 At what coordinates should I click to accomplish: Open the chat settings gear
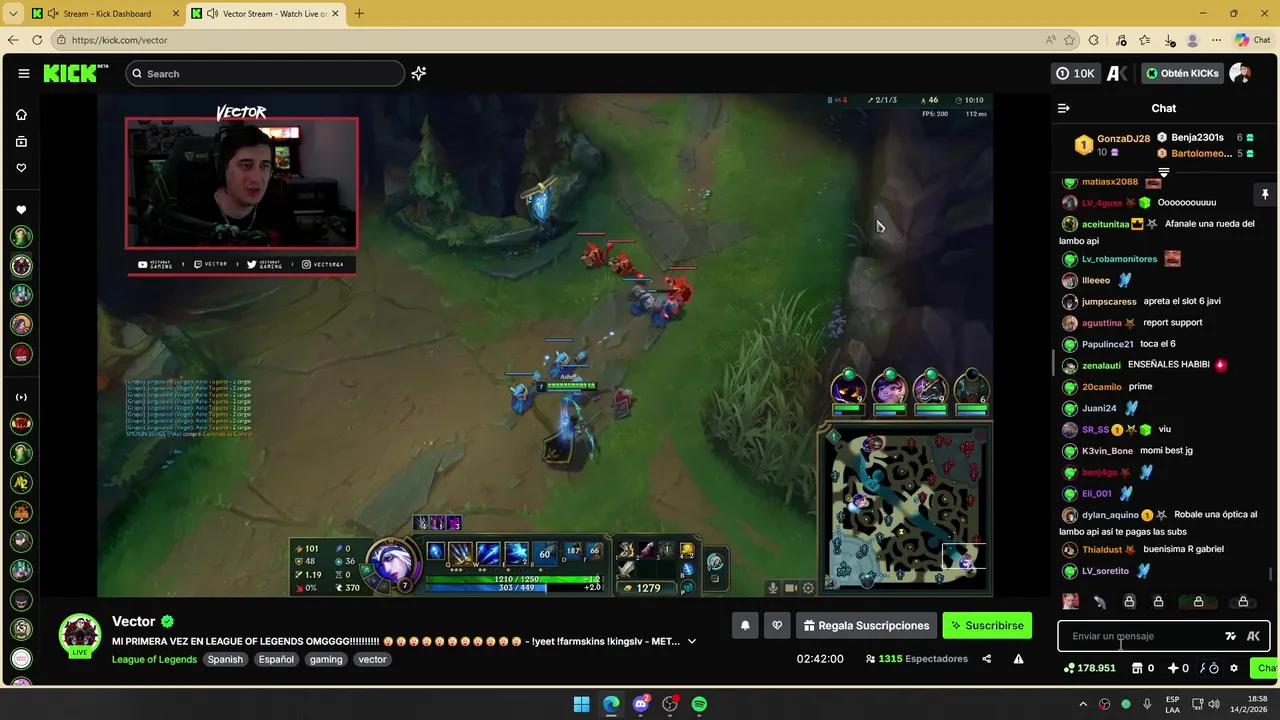pyautogui.click(x=1234, y=668)
